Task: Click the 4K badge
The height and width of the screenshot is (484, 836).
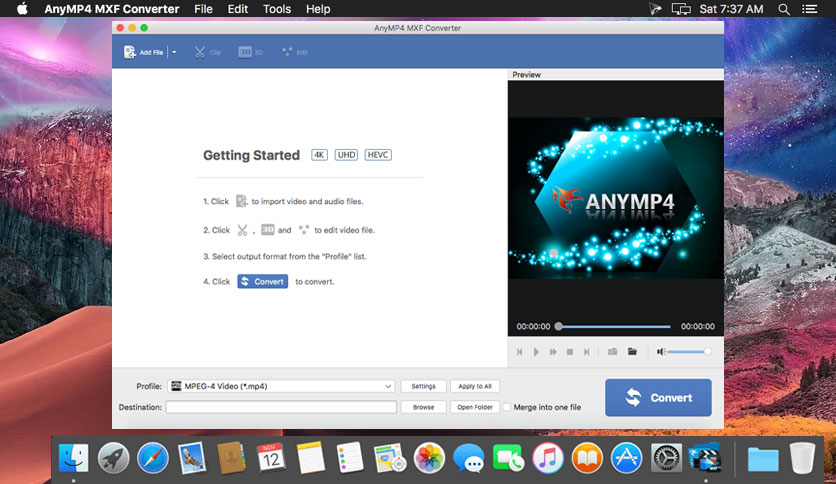Action: tap(319, 155)
